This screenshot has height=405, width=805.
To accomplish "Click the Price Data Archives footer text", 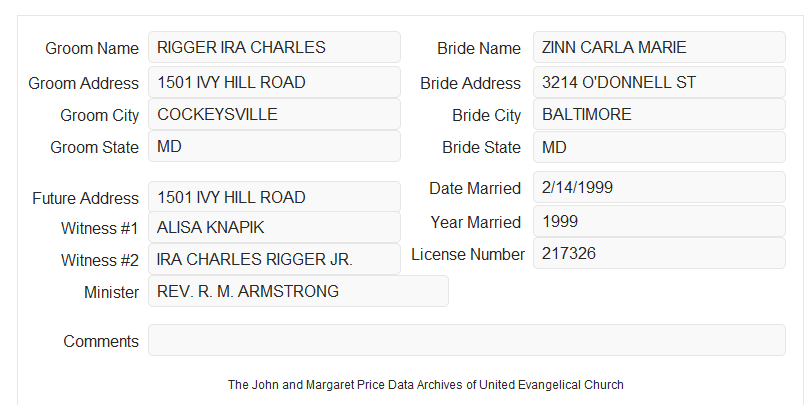I will coord(426,385).
